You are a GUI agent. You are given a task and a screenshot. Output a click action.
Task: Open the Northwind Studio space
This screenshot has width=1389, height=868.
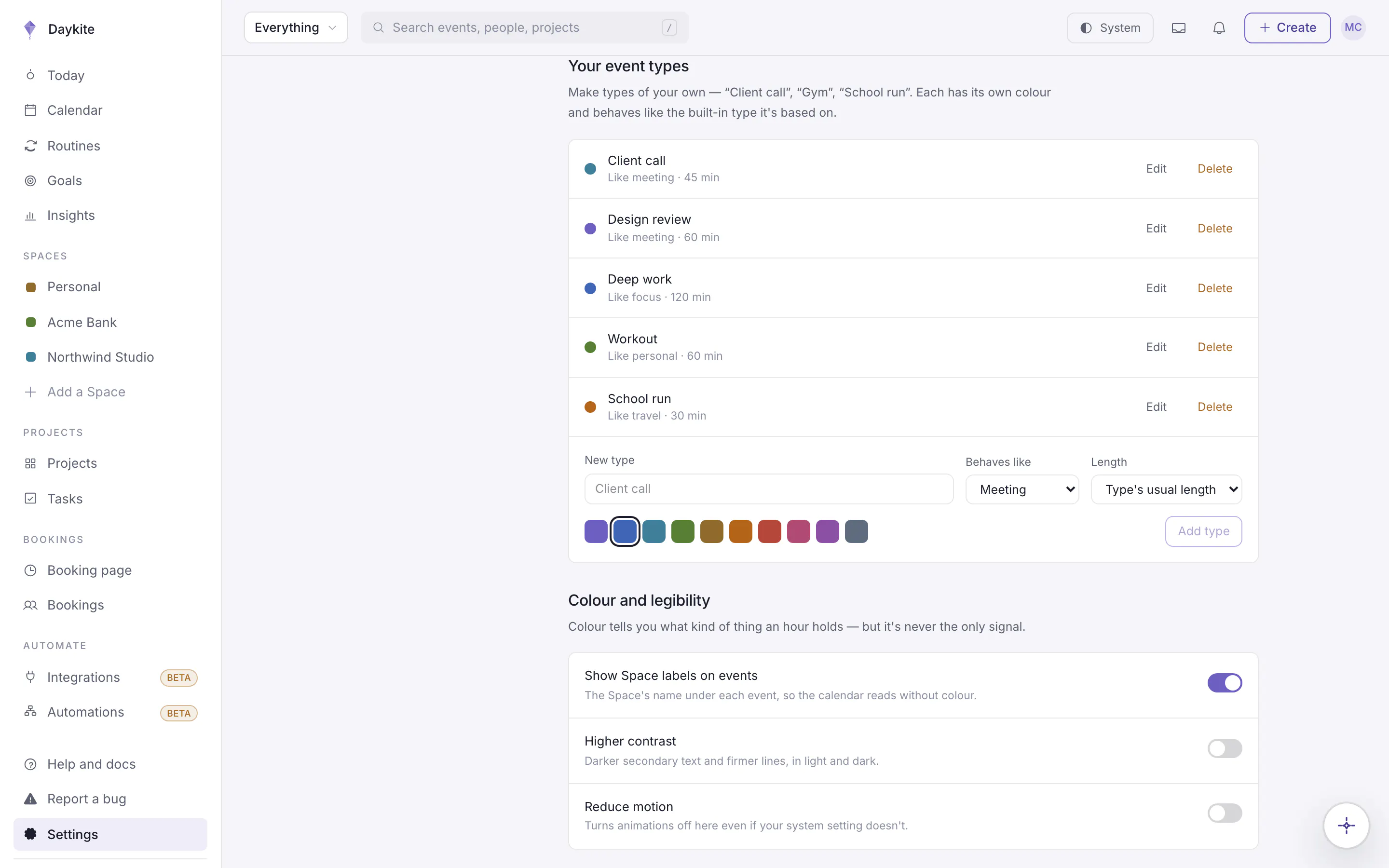pos(110,357)
